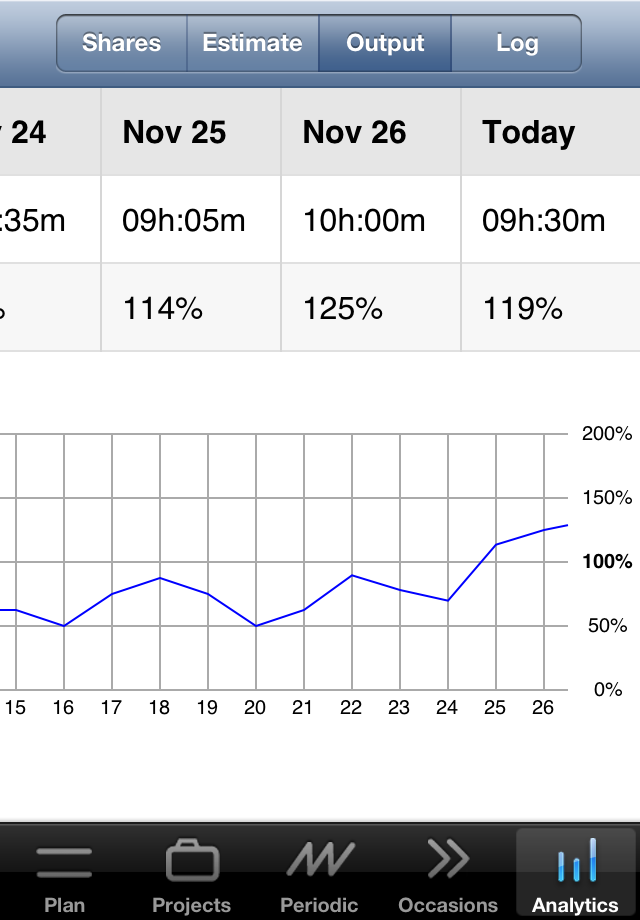Image resolution: width=640 pixels, height=920 pixels.
Task: Open the Periodic zigzag icon
Action: point(320,860)
